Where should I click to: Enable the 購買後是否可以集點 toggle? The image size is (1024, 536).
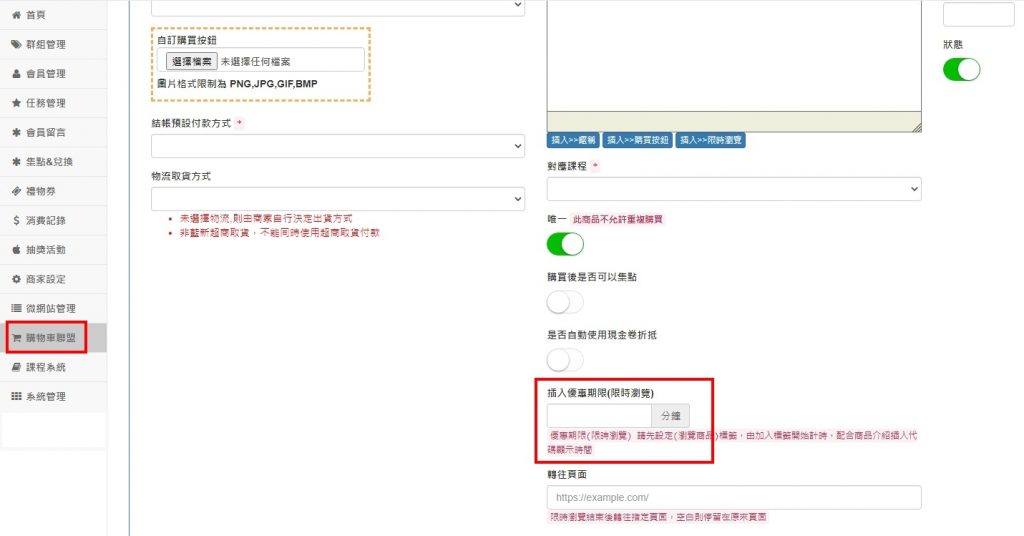565,302
